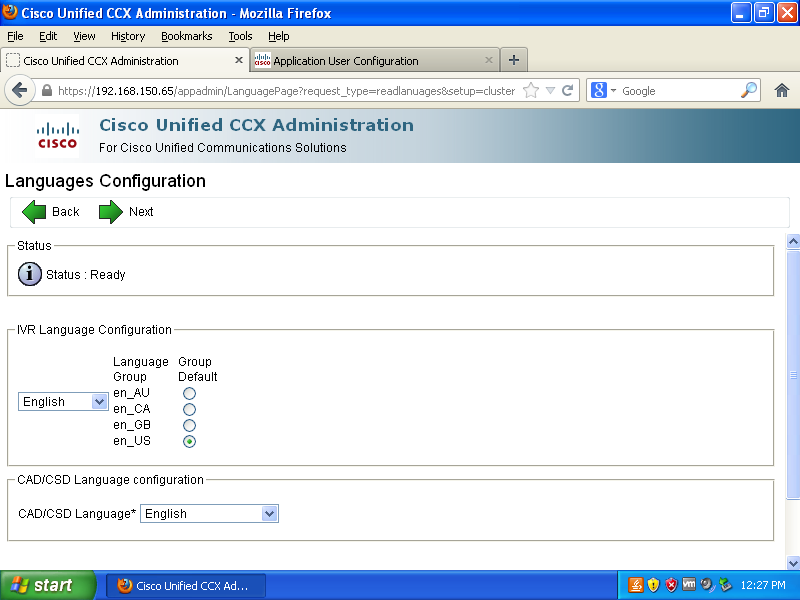800x600 pixels.
Task: Select en_CA as group default
Action: [x=189, y=409]
